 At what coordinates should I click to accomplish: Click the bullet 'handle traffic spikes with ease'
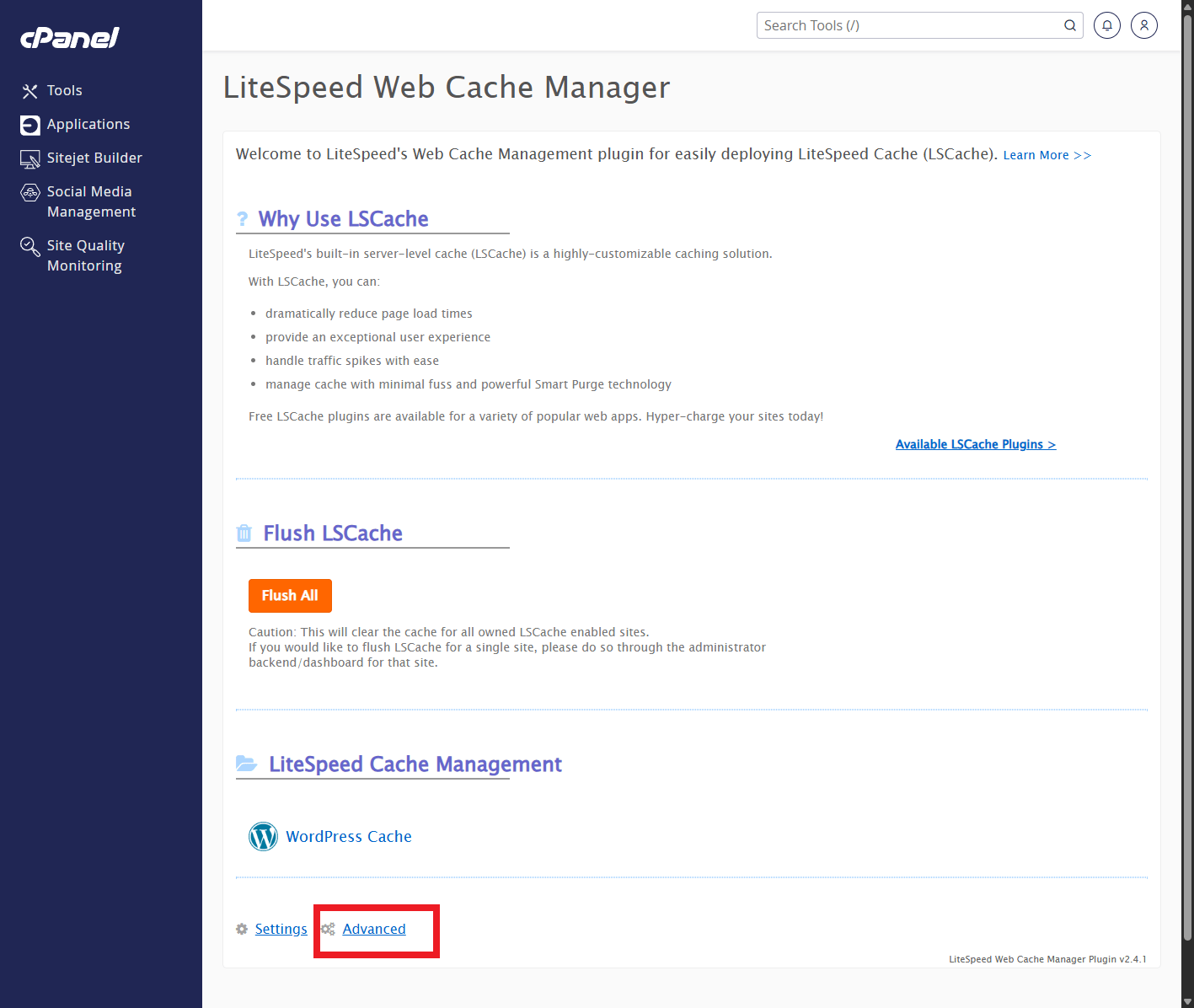(x=352, y=361)
